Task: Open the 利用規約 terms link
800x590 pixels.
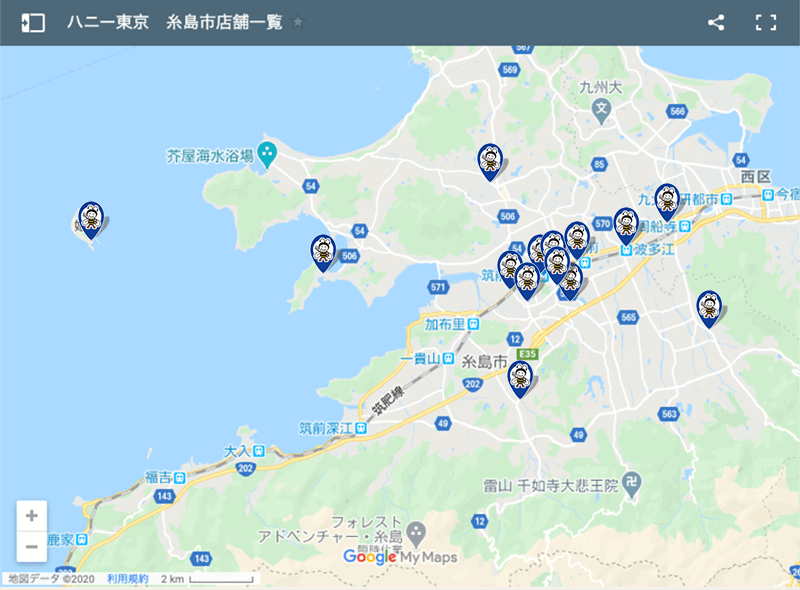Action: [x=128, y=579]
